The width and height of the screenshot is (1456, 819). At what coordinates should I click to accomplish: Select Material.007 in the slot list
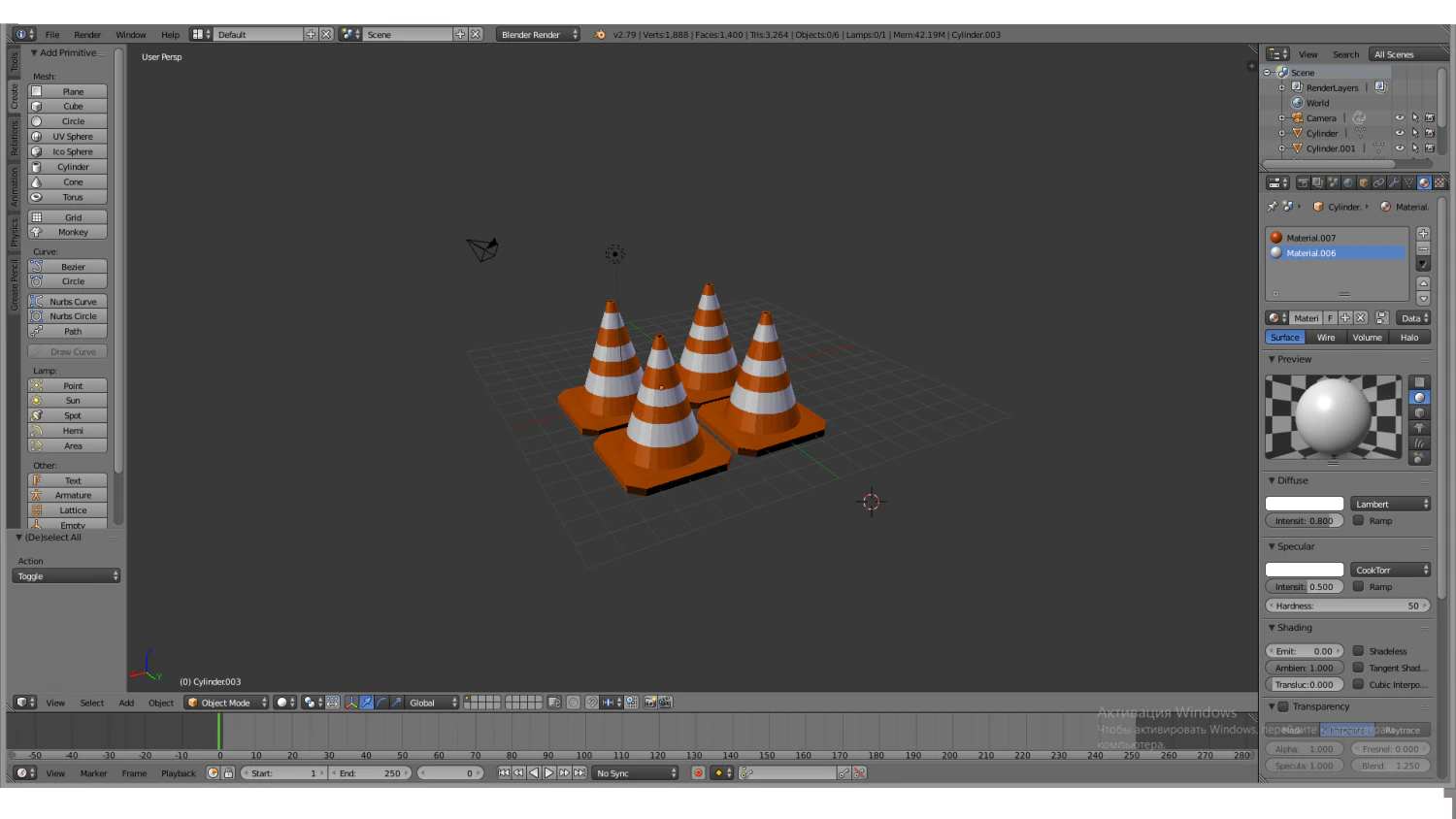pyautogui.click(x=1337, y=238)
